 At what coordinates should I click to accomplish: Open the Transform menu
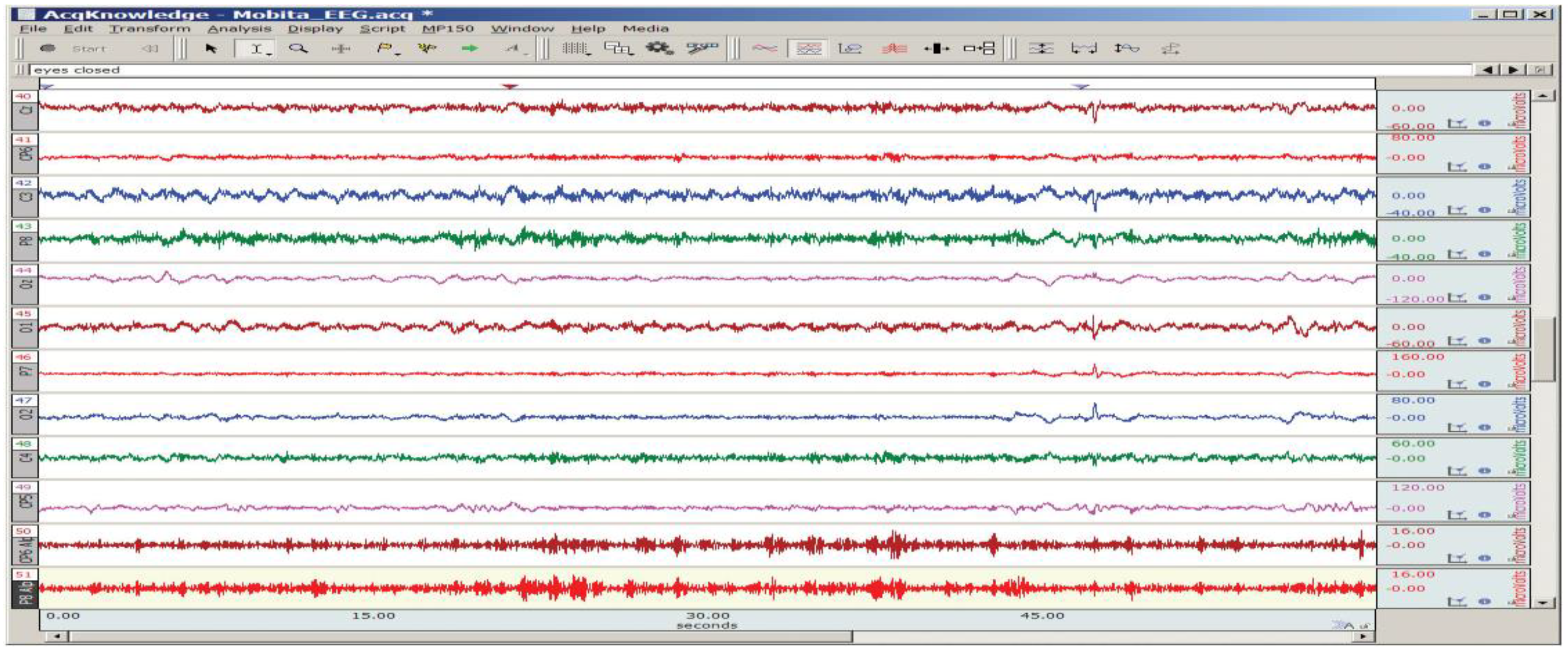(149, 29)
